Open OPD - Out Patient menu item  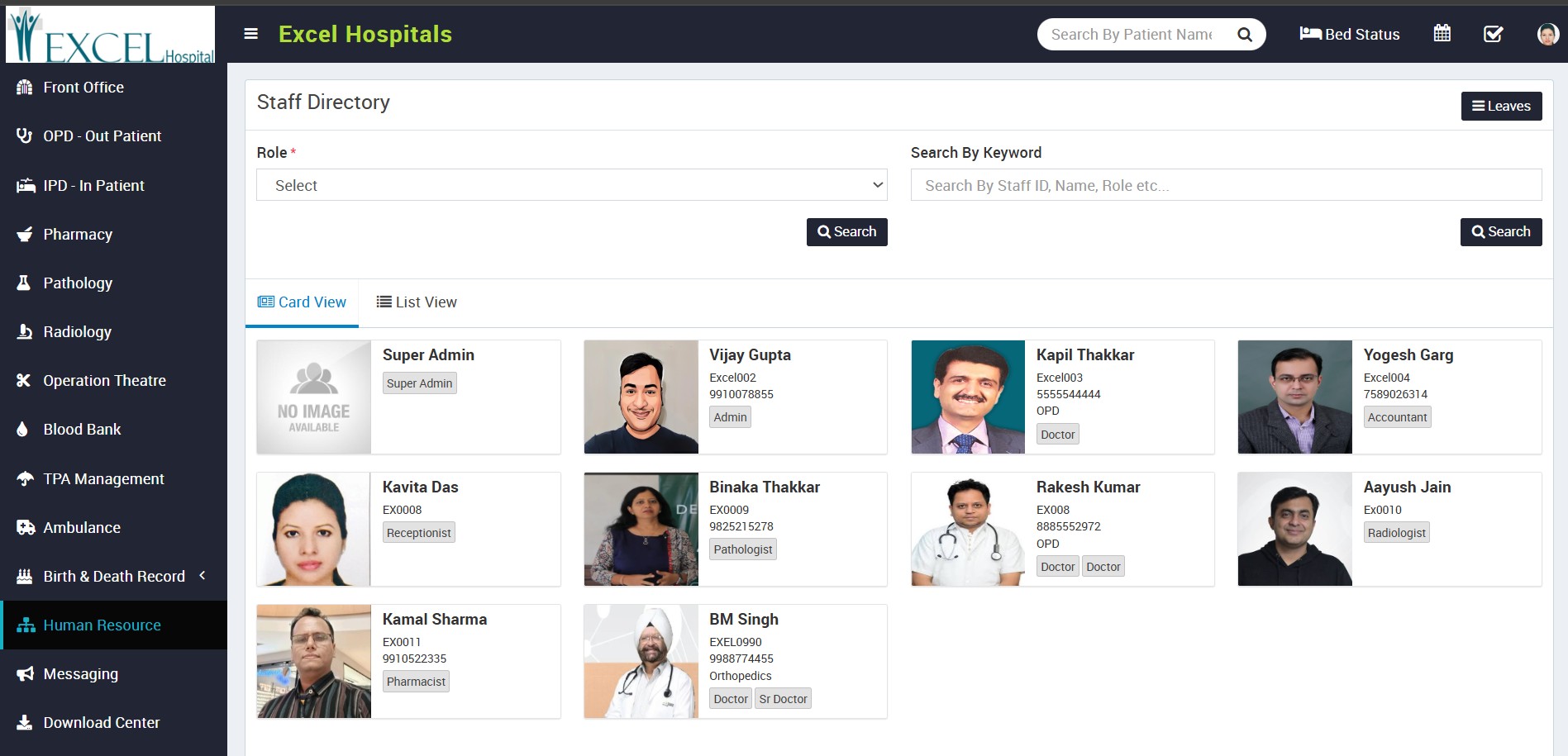tap(102, 136)
